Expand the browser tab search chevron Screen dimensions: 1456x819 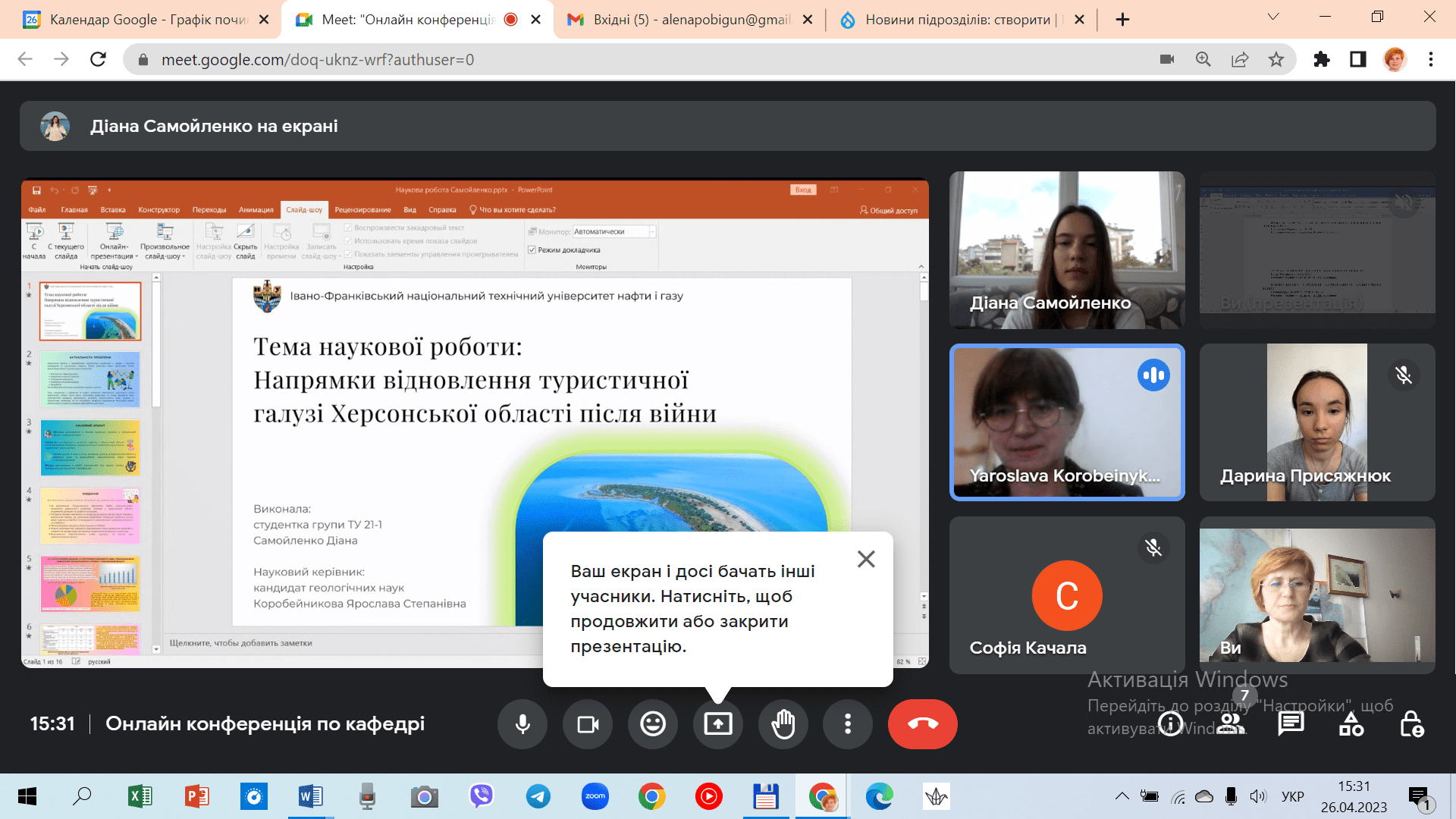tap(1273, 17)
